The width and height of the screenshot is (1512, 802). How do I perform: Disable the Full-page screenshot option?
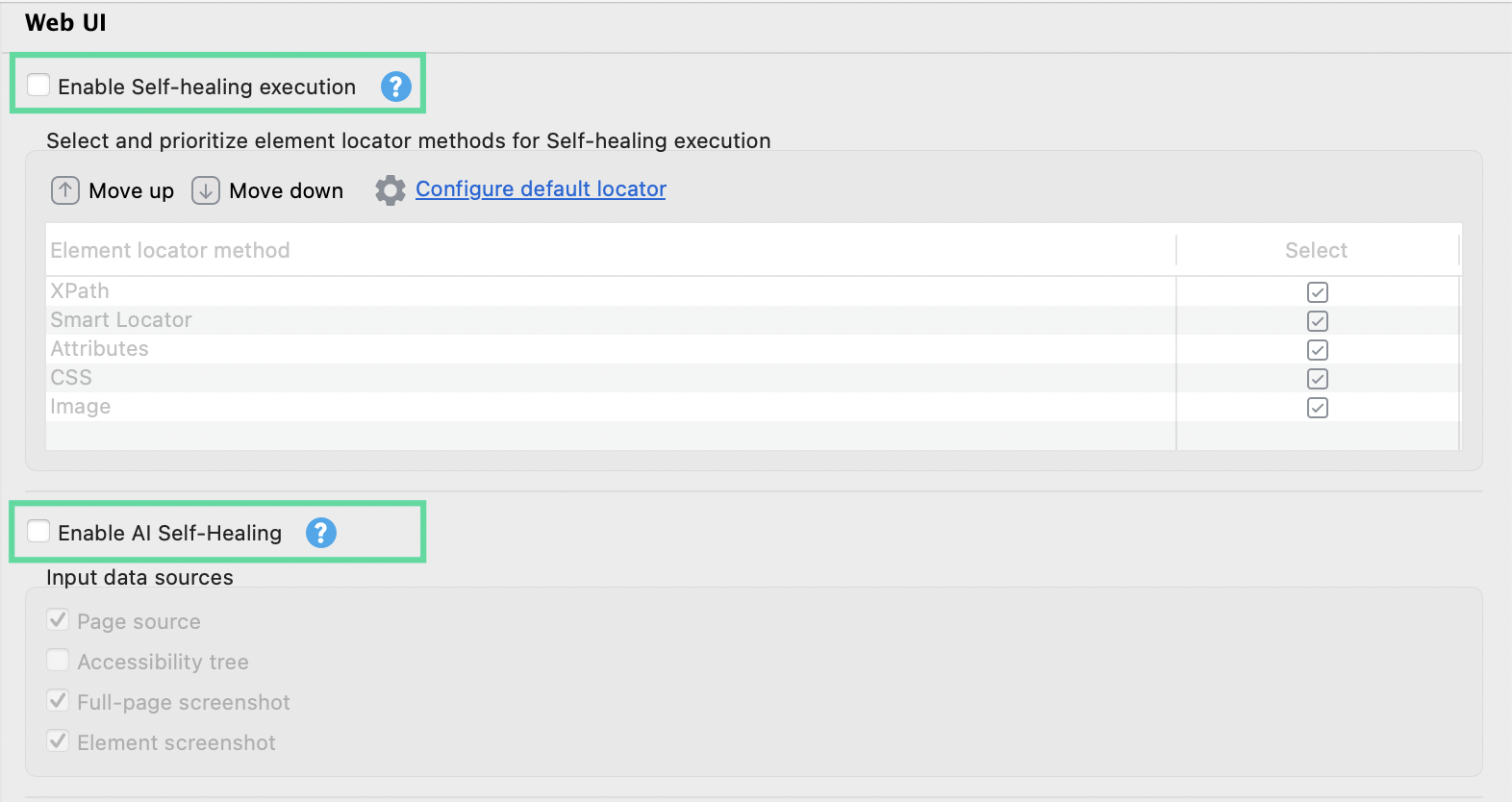(x=58, y=700)
